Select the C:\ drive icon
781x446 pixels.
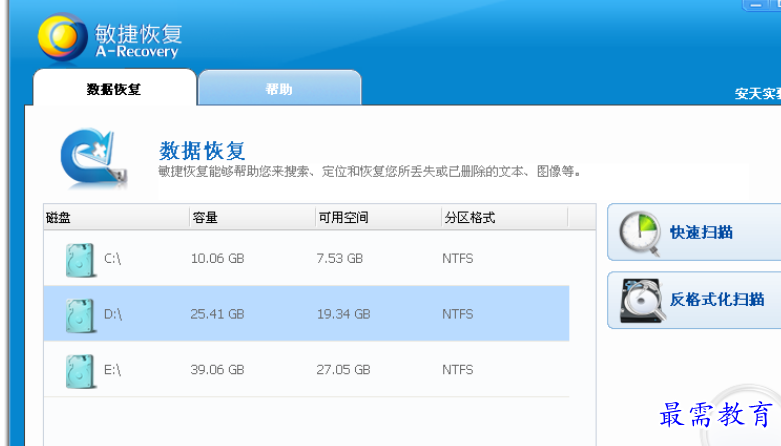pyautogui.click(x=78, y=259)
